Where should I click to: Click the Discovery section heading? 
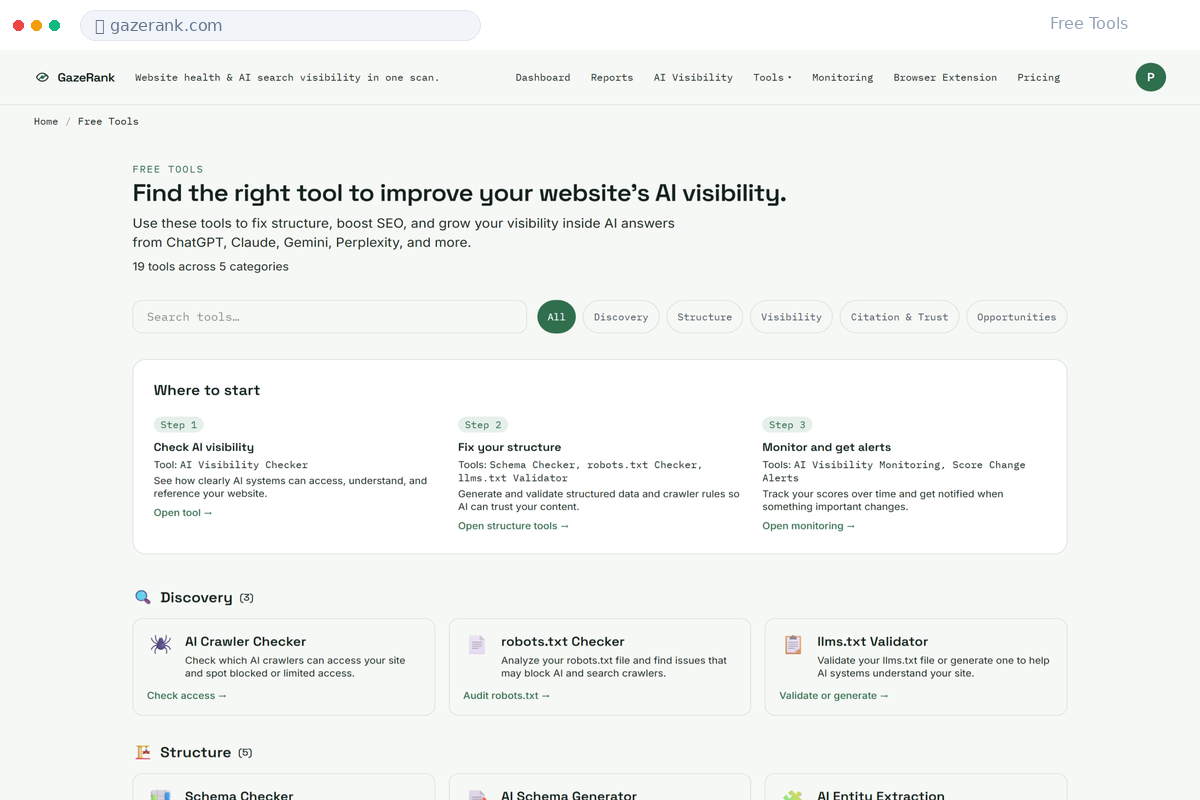pos(196,597)
